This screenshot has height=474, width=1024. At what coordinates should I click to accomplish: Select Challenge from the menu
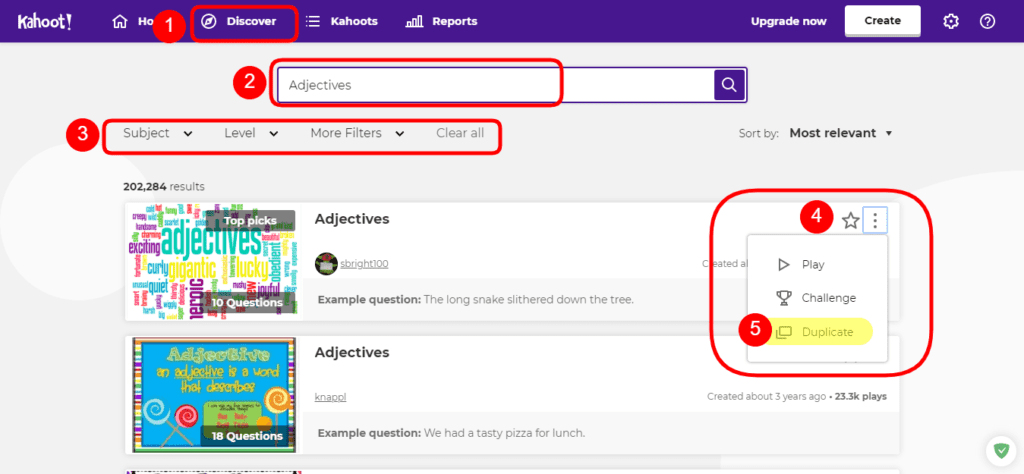817,298
